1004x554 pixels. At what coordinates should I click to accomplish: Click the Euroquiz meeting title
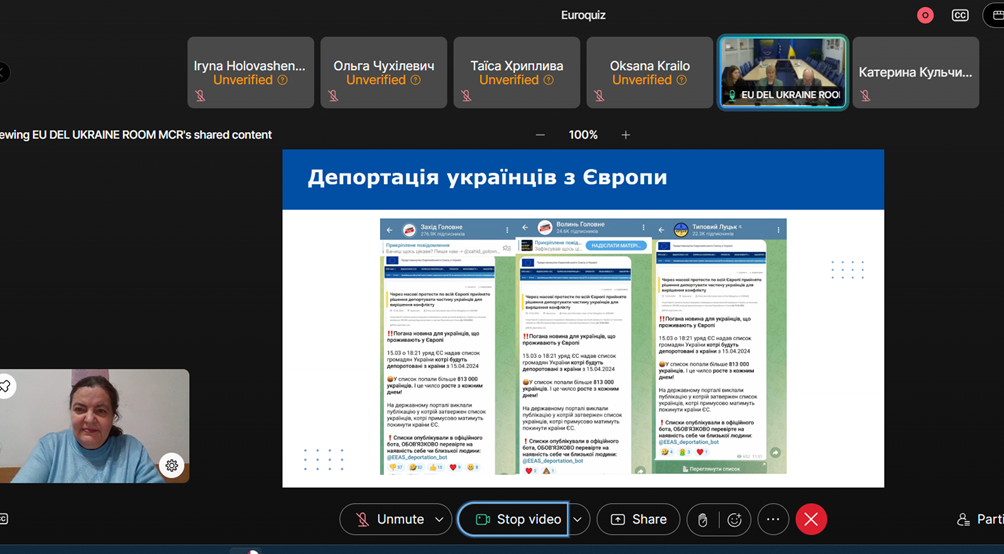coord(583,15)
